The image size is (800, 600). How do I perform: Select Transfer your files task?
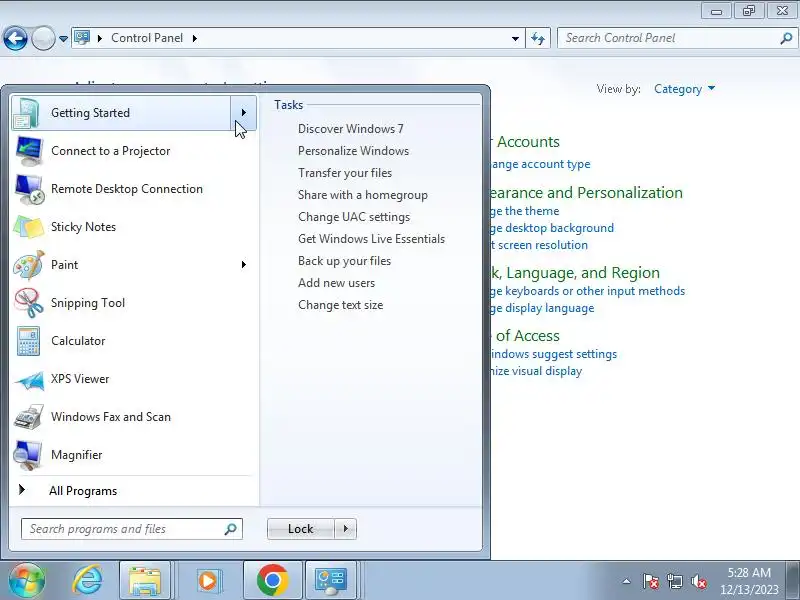pyautogui.click(x=345, y=173)
